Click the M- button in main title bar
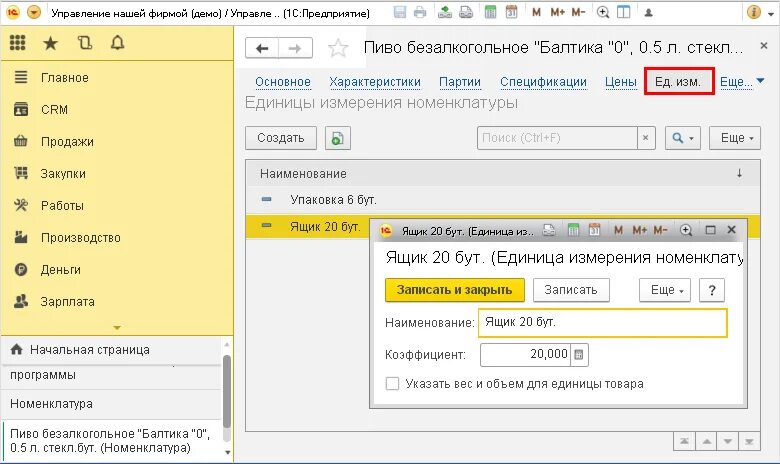Image resolution: width=780 pixels, height=464 pixels. click(x=578, y=12)
